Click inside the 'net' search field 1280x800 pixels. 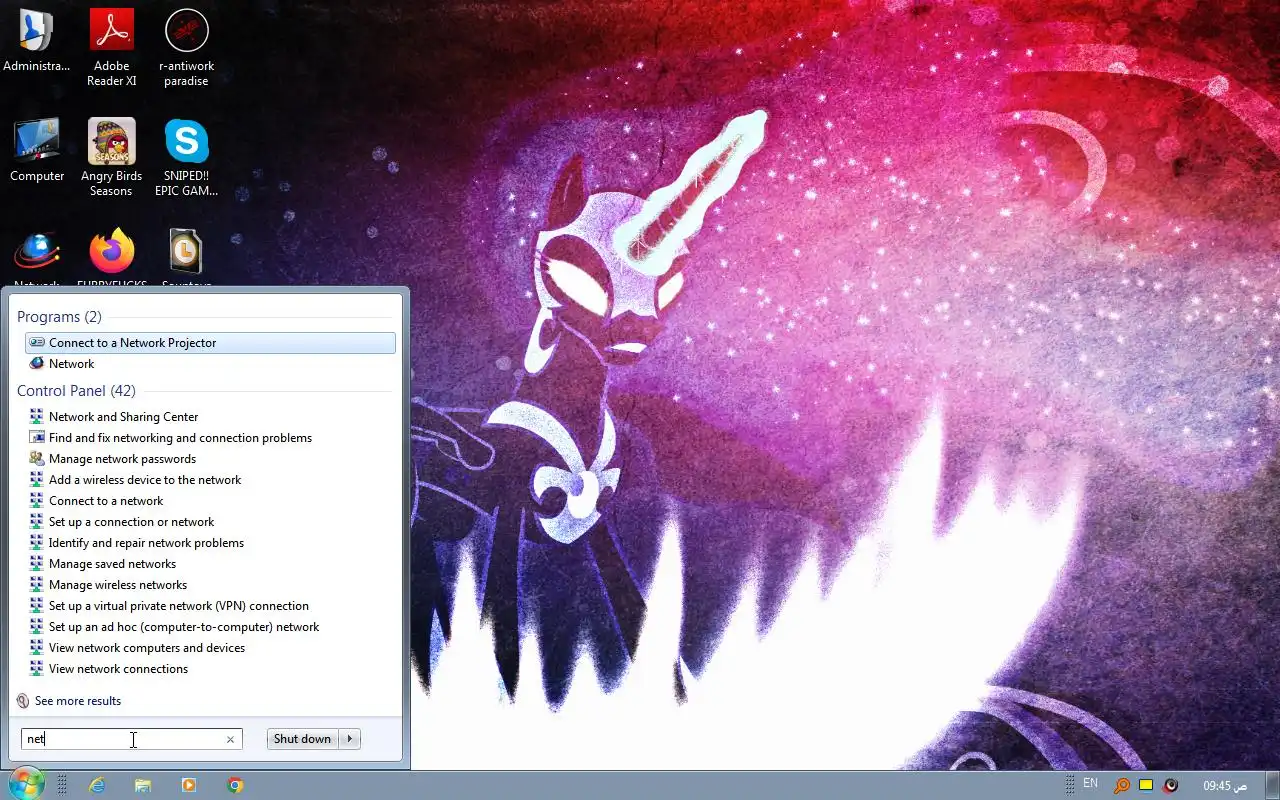pos(131,739)
